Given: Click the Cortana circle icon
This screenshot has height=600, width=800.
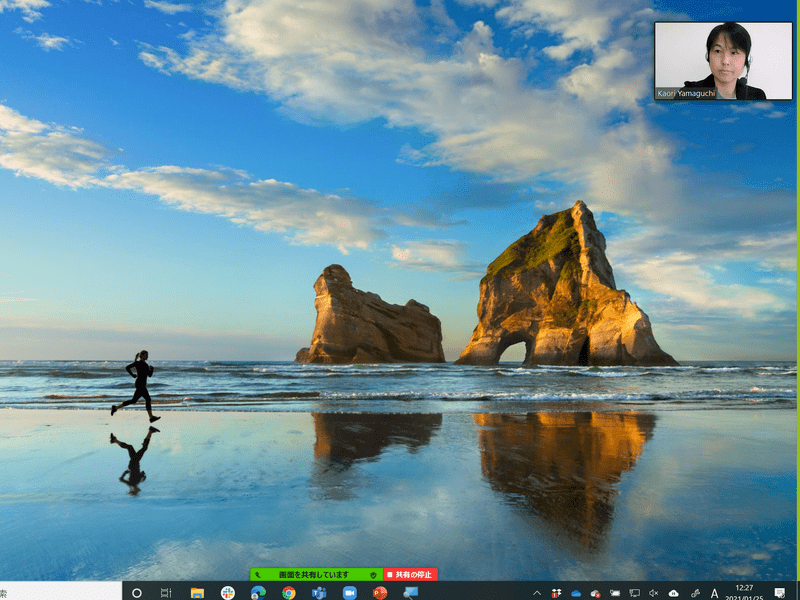Looking at the screenshot, I should point(137,592).
